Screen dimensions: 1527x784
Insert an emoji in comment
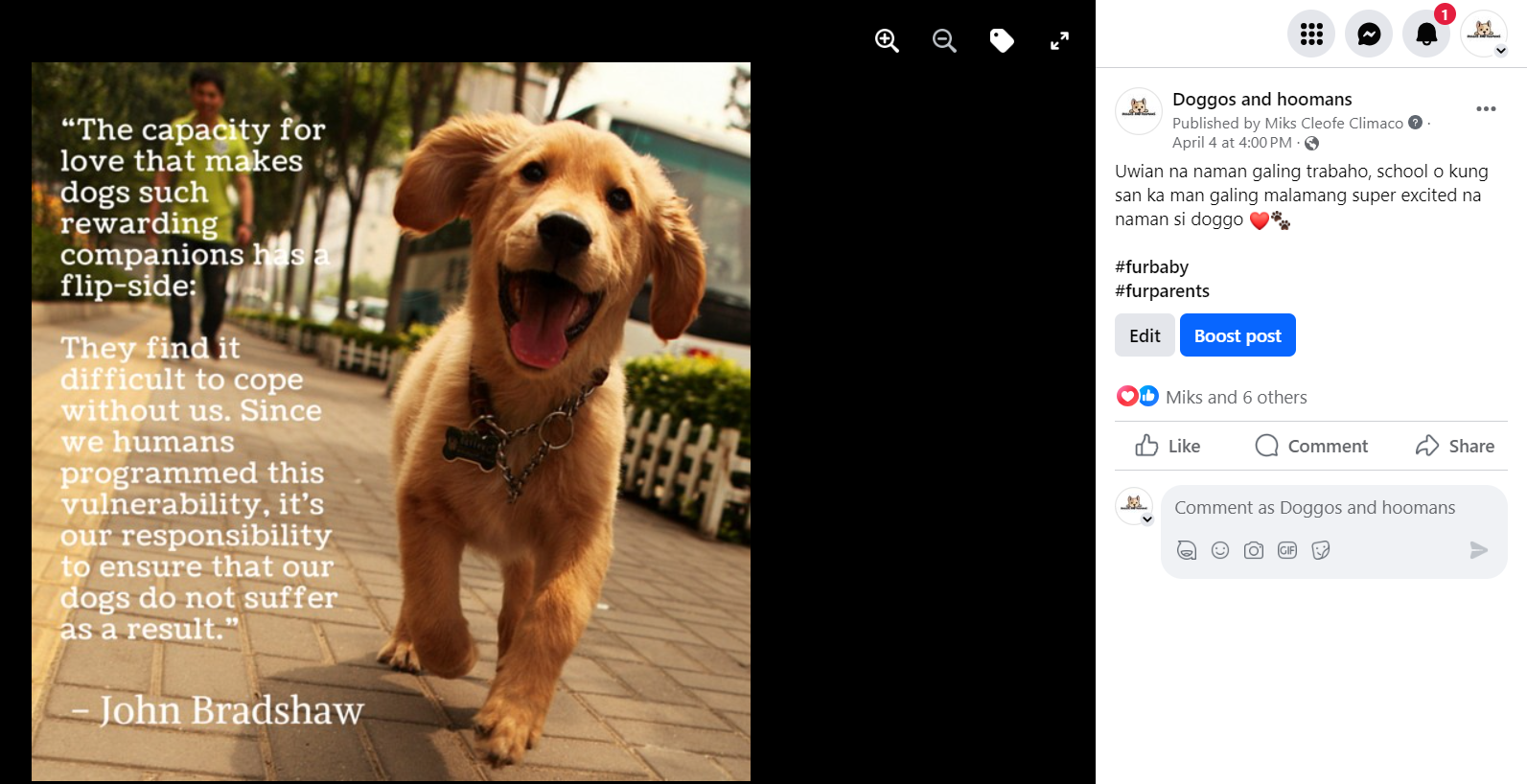(1220, 550)
